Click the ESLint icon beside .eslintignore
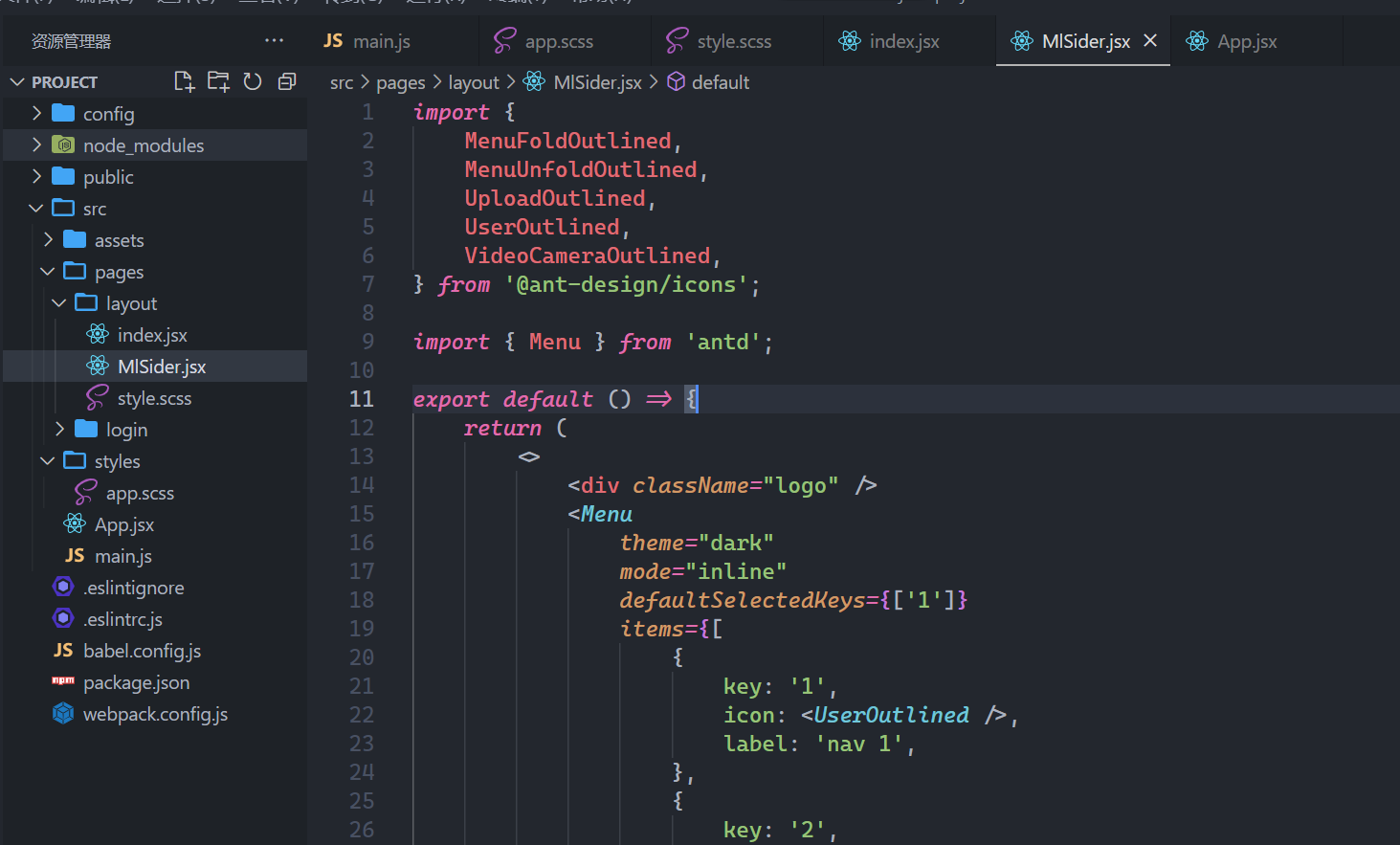This screenshot has width=1400, height=845. click(63, 587)
